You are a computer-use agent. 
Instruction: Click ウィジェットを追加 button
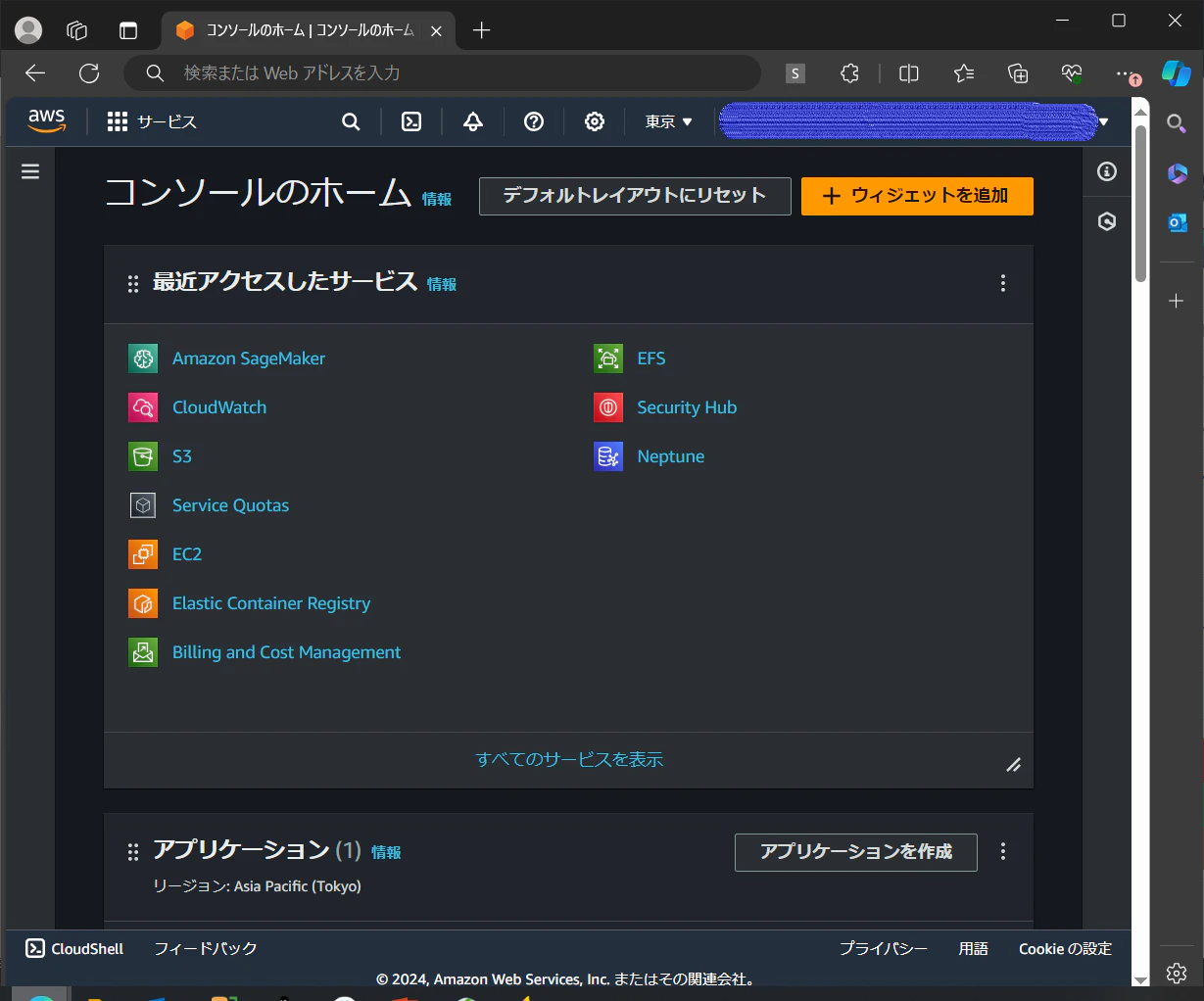tap(917, 196)
